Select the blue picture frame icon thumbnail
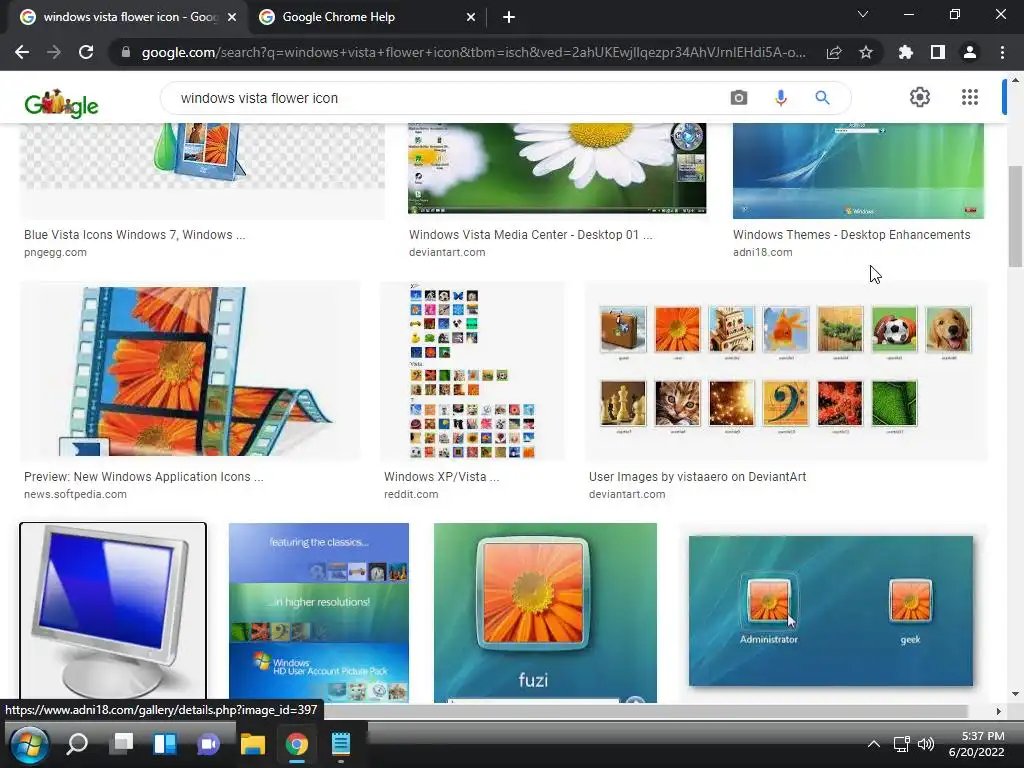 click(x=202, y=170)
